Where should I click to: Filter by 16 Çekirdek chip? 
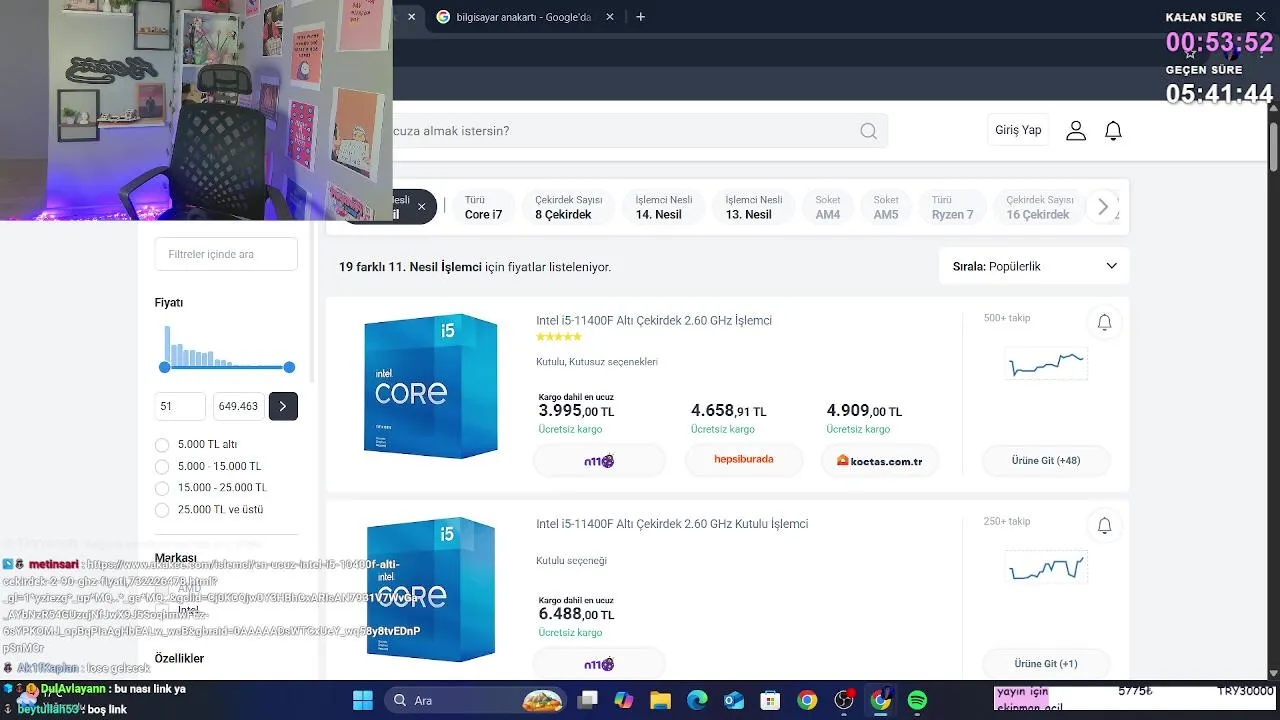click(x=1039, y=207)
